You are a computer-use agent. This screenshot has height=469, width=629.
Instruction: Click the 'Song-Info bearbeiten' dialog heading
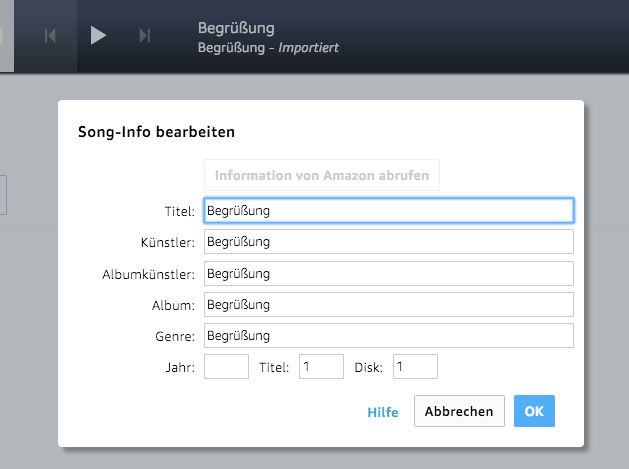(156, 131)
